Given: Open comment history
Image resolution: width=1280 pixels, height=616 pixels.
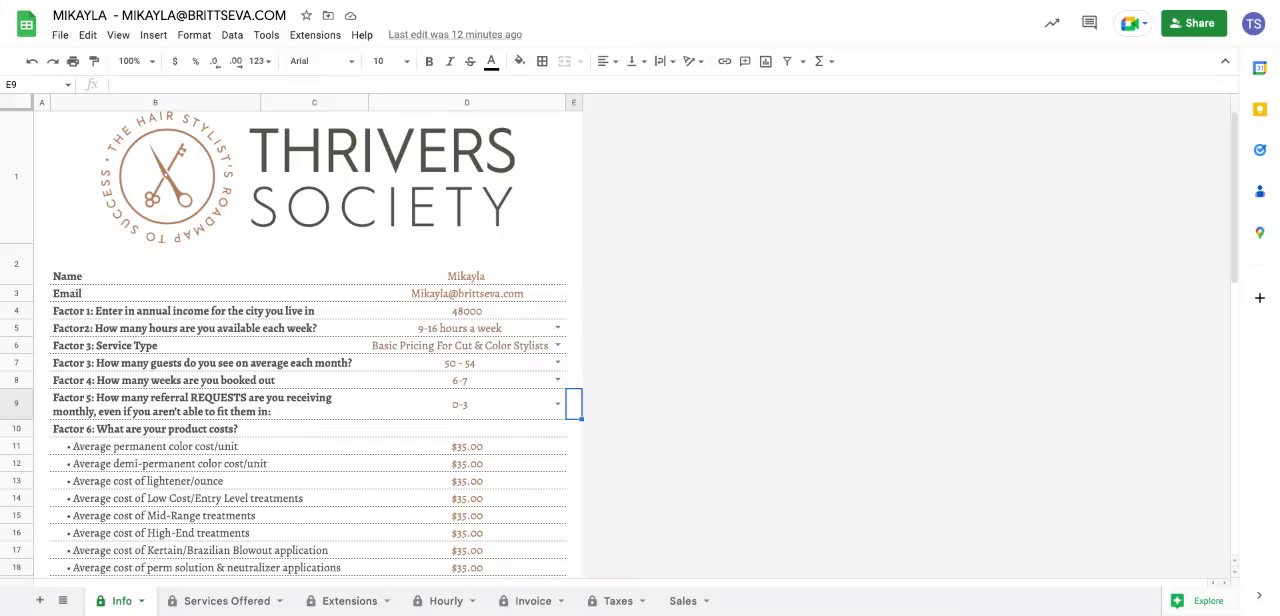Looking at the screenshot, I should [1089, 23].
